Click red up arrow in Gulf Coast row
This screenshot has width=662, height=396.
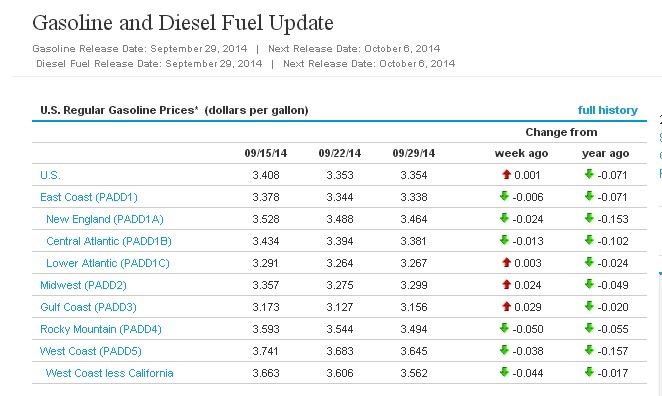point(507,306)
